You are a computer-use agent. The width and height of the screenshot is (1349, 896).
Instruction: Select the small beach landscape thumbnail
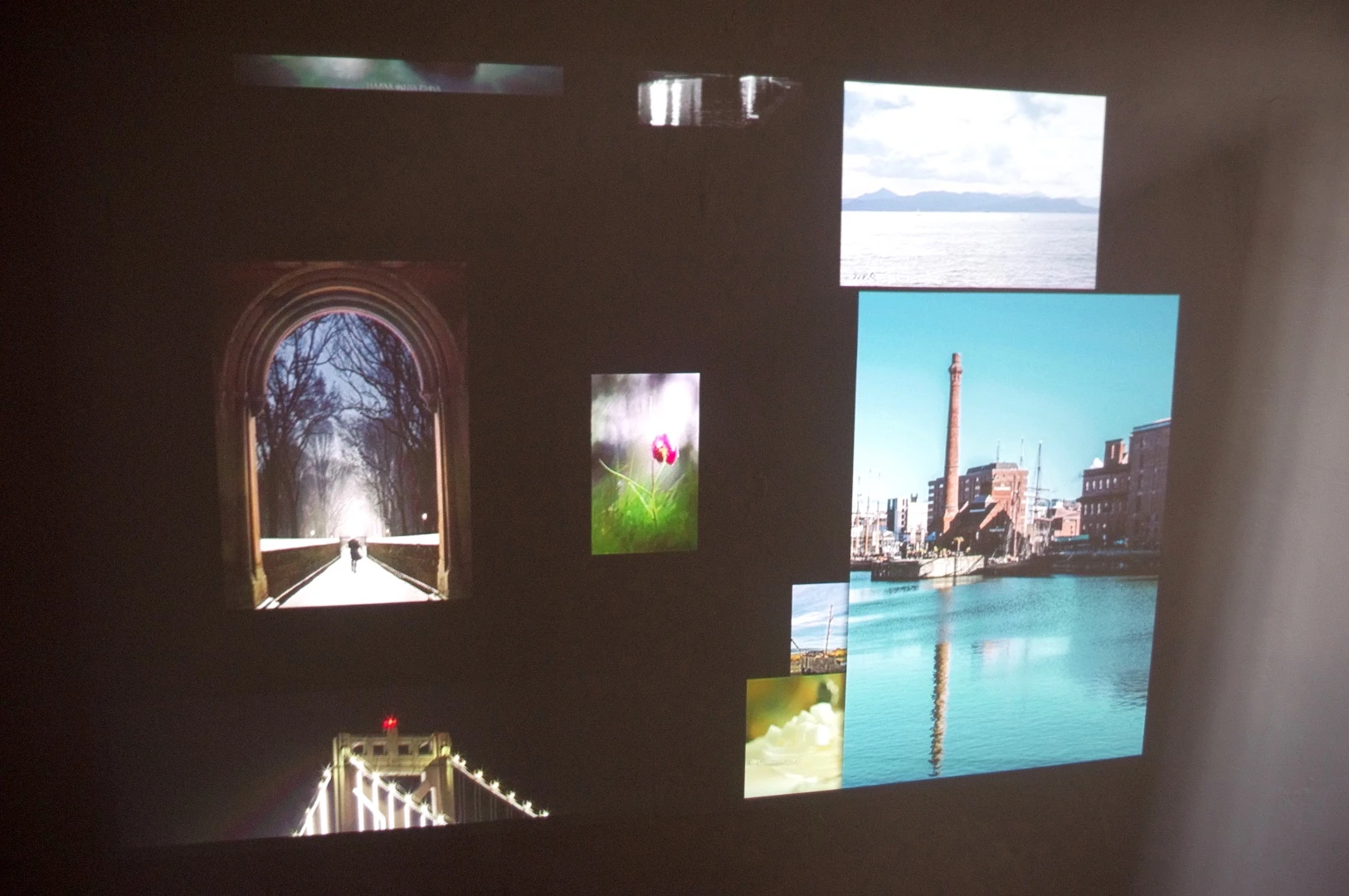point(819,628)
